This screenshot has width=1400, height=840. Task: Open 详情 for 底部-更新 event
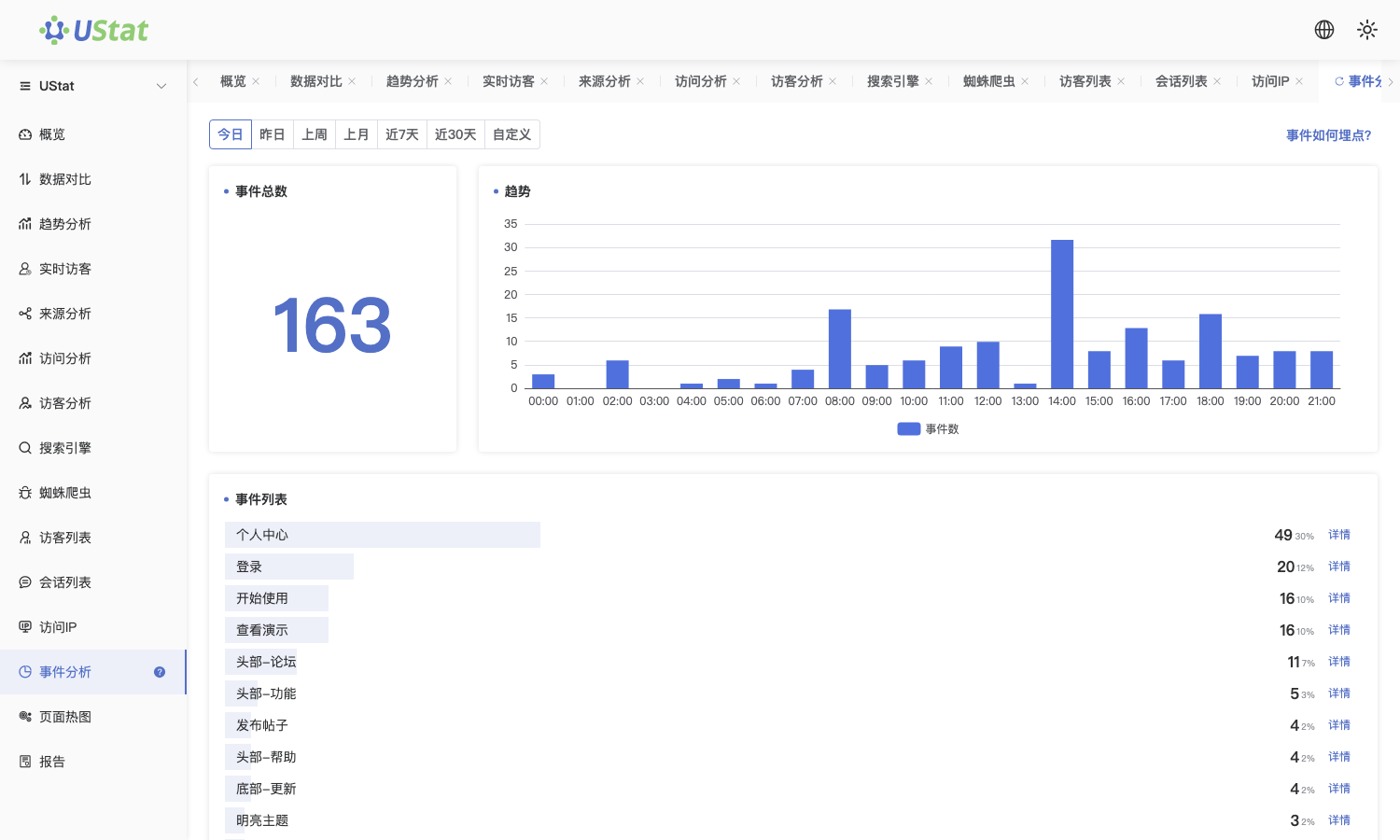tap(1339, 789)
